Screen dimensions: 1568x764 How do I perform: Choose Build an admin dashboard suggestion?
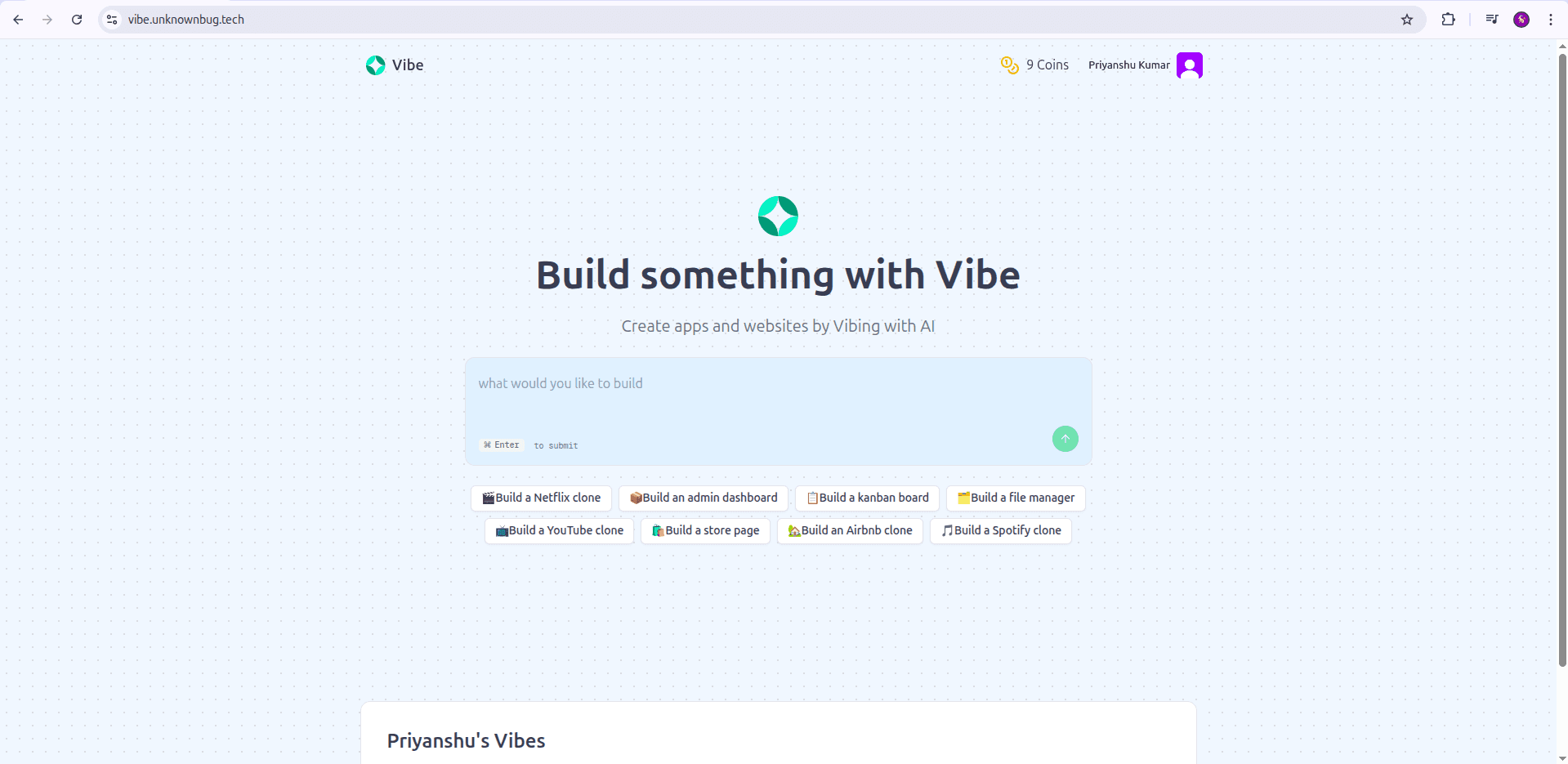tap(703, 498)
